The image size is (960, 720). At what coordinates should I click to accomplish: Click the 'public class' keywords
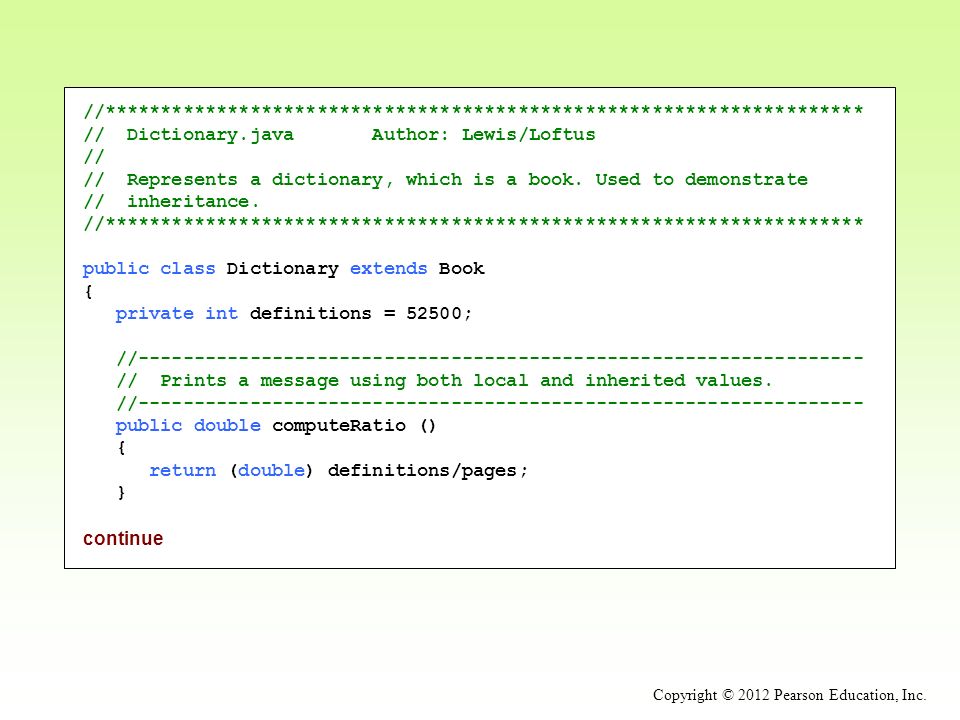(149, 269)
